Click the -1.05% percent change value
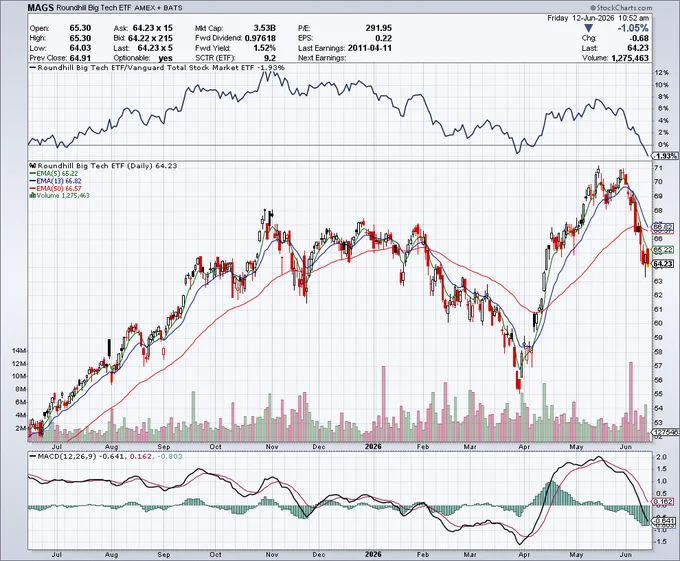The image size is (680, 561). click(633, 28)
